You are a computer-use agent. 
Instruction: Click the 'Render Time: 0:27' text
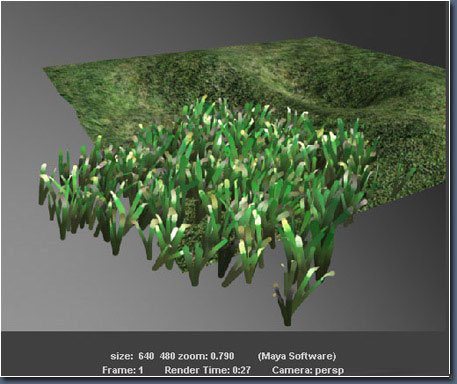pos(207,370)
